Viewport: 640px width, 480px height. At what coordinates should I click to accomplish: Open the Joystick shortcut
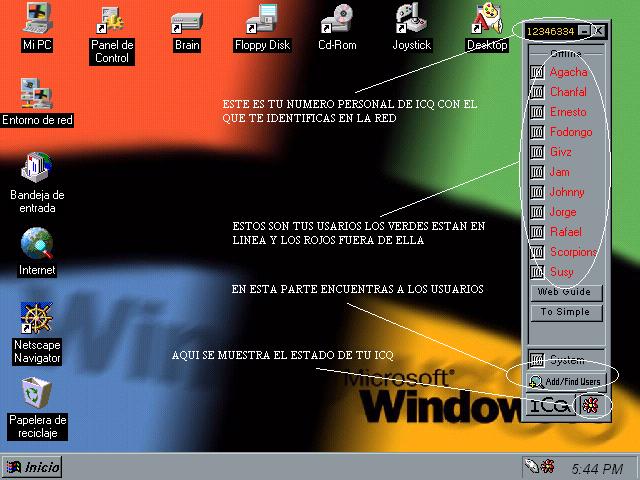411,19
